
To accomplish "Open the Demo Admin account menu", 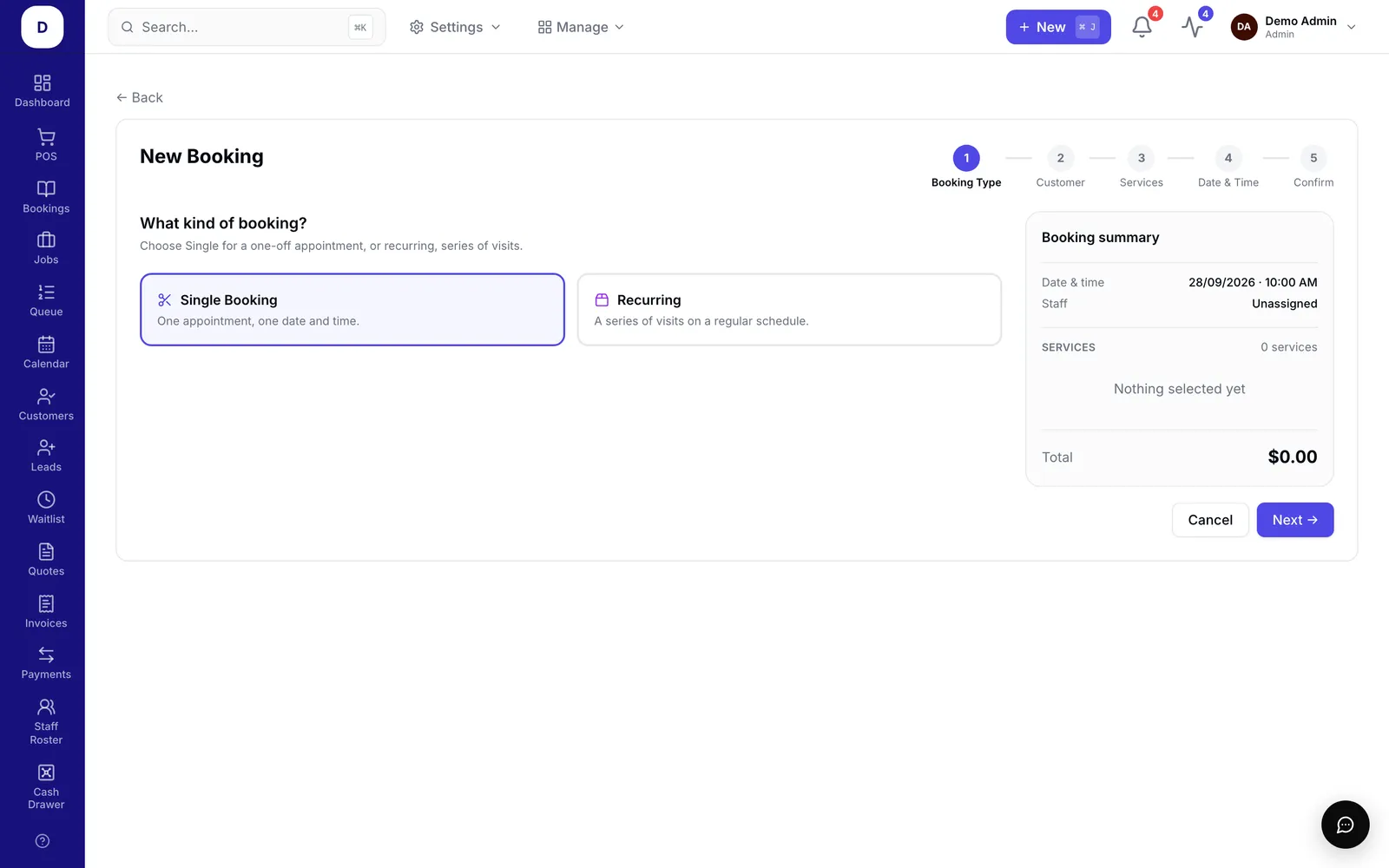I will point(1293,27).
